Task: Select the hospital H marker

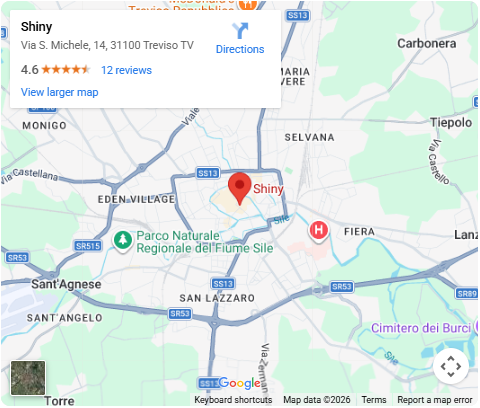Action: click(x=319, y=230)
